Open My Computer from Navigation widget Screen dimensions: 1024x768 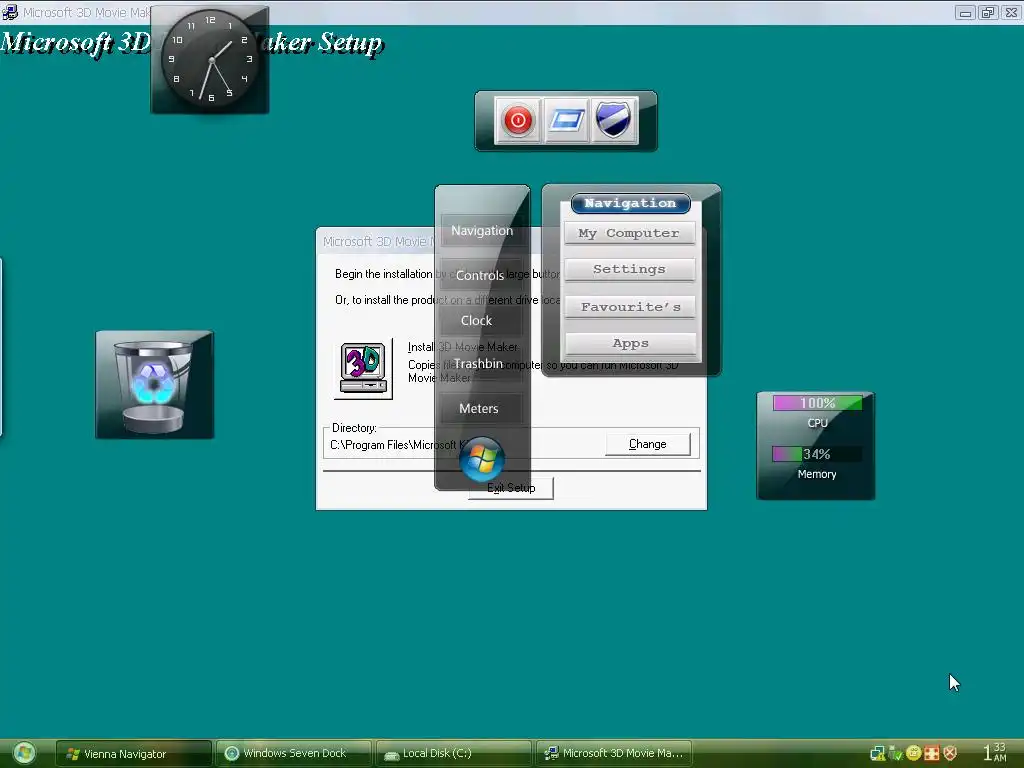coord(630,233)
